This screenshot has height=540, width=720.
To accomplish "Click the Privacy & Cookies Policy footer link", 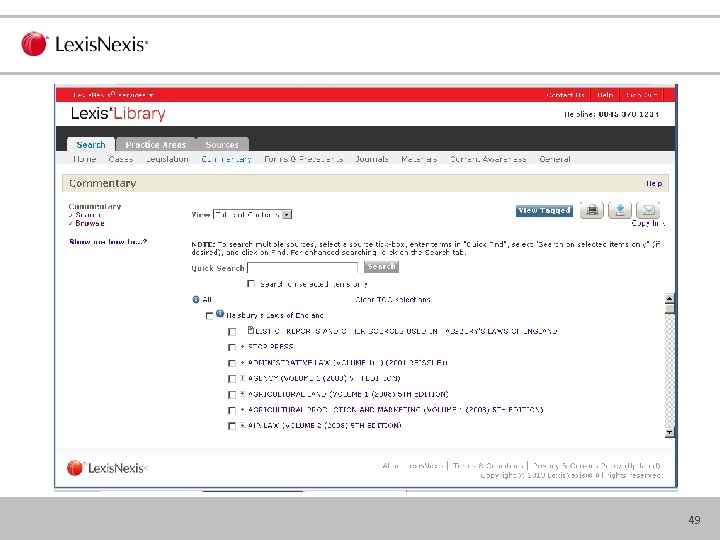I will pyautogui.click(x=596, y=466).
